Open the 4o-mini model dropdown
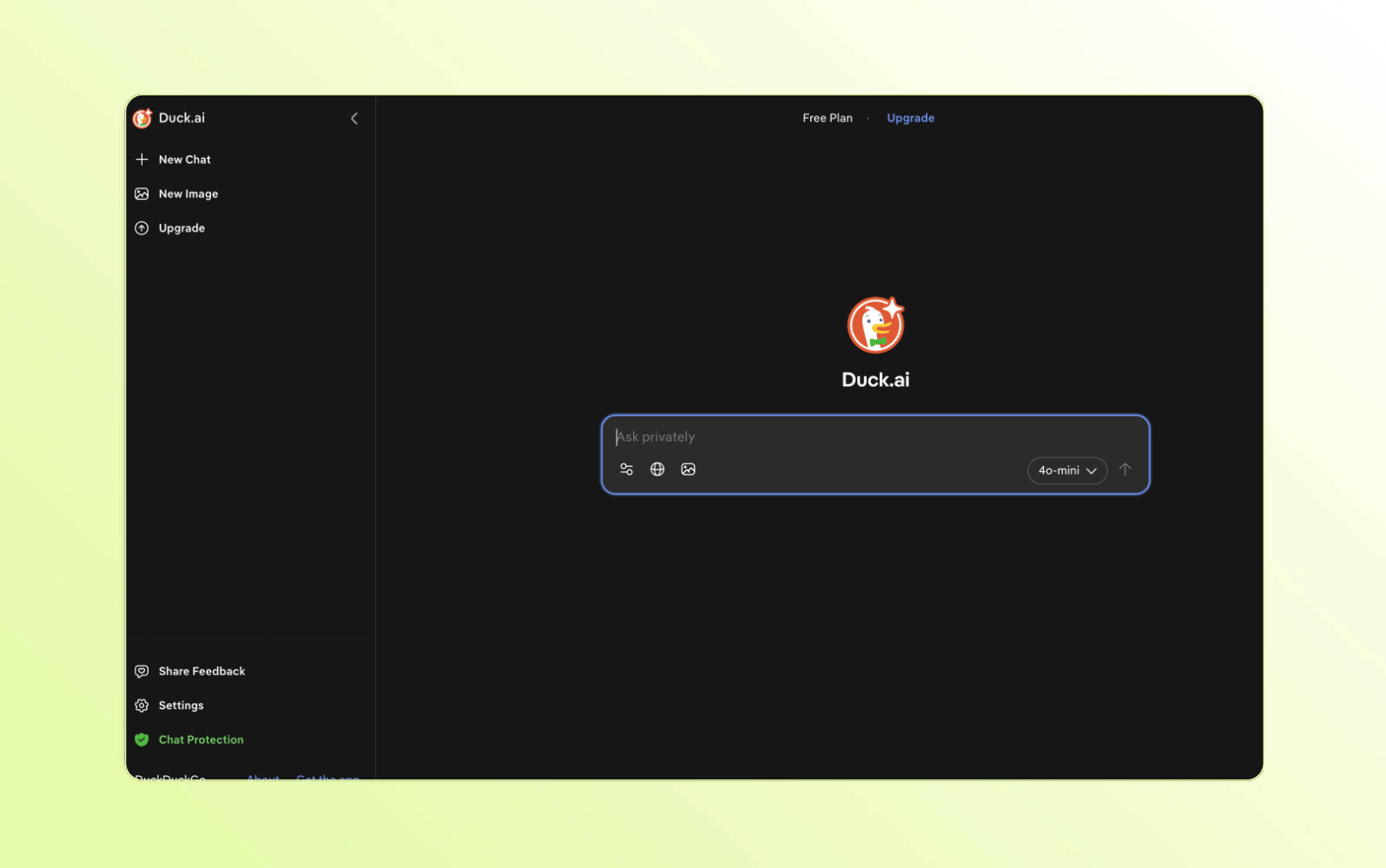The width and height of the screenshot is (1386, 868). (1067, 470)
